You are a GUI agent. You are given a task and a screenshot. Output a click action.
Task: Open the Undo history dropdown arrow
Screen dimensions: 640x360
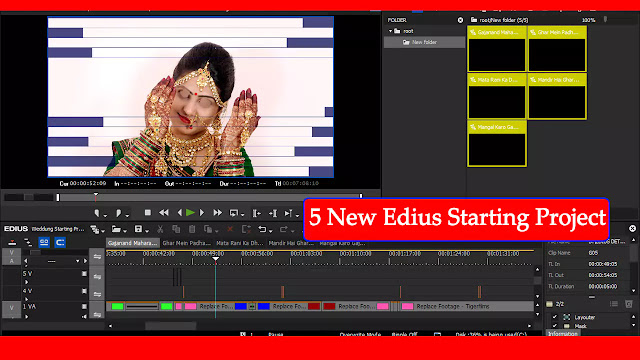[271, 231]
